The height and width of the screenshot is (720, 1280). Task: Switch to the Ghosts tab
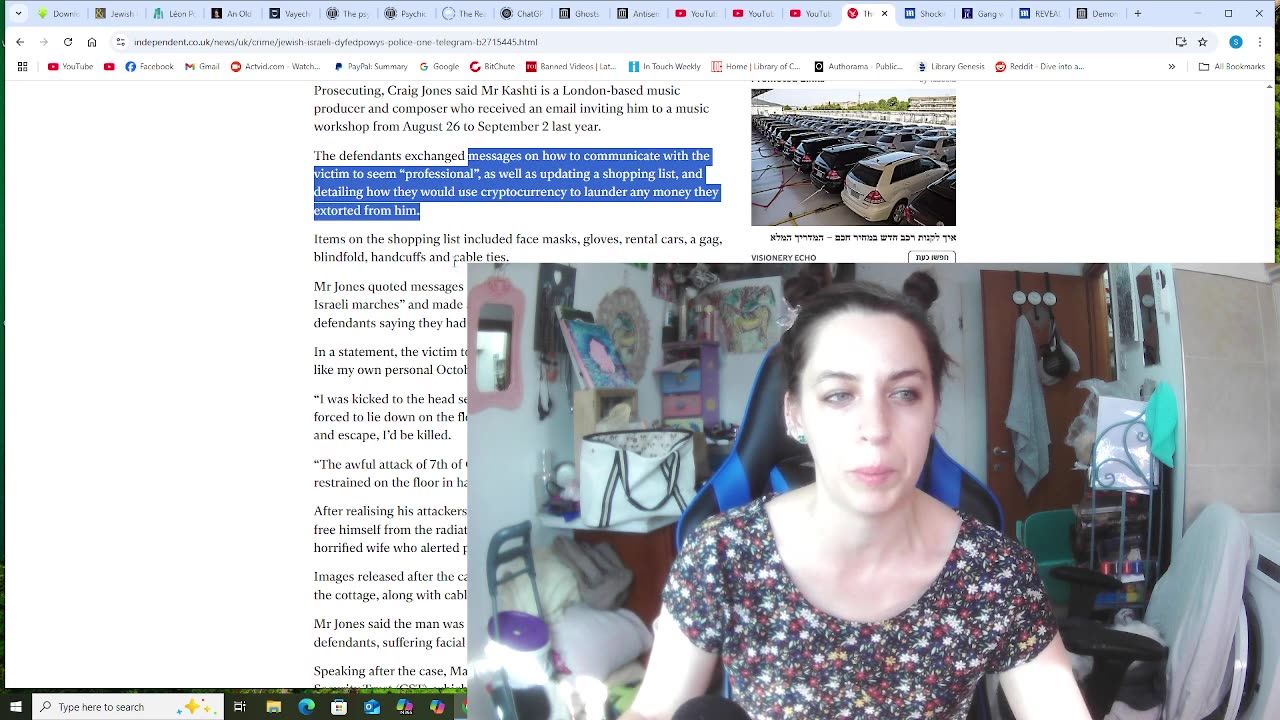(581, 14)
